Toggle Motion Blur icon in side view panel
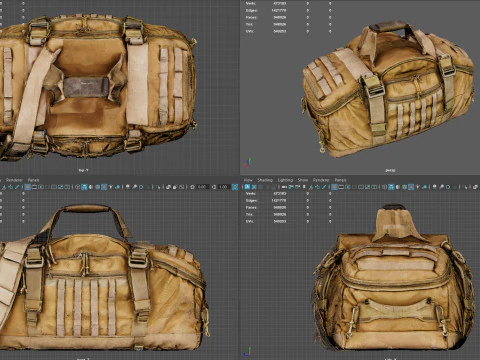The image size is (480, 360). click(441, 187)
